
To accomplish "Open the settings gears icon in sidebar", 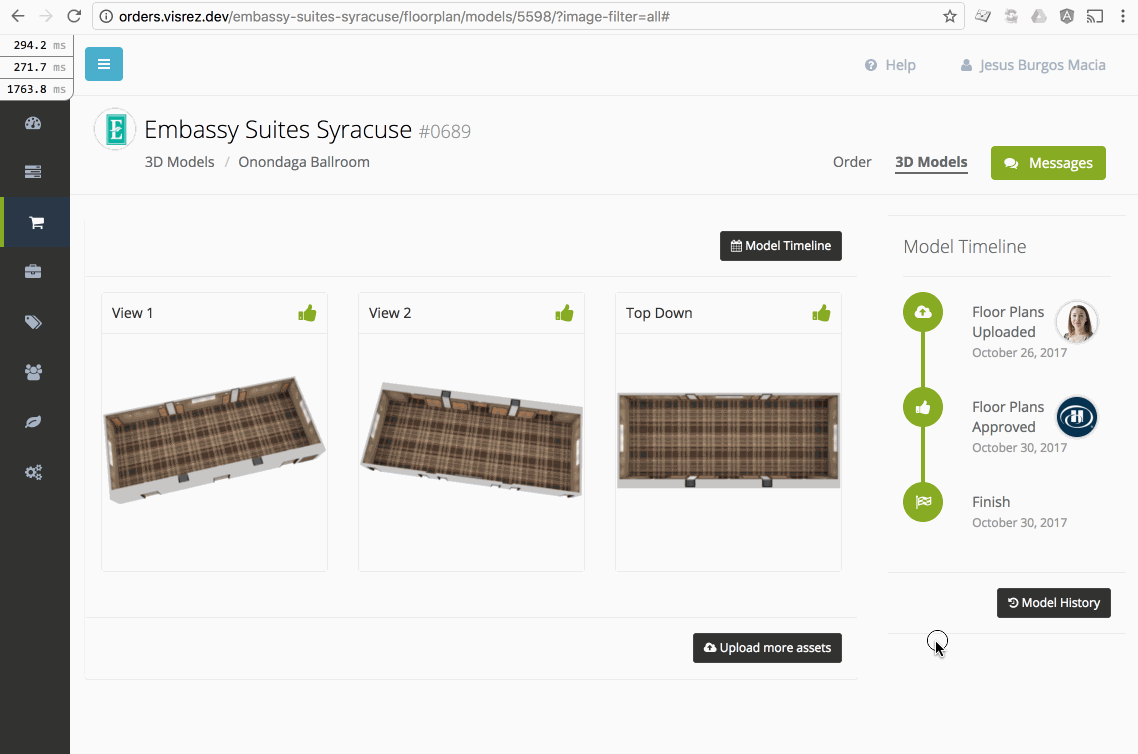I will pyautogui.click(x=33, y=472).
